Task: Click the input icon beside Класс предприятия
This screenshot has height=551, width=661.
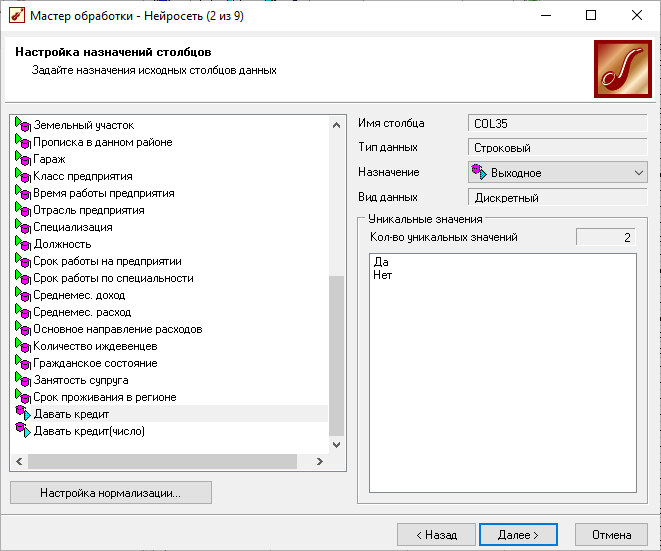Action: click(23, 176)
